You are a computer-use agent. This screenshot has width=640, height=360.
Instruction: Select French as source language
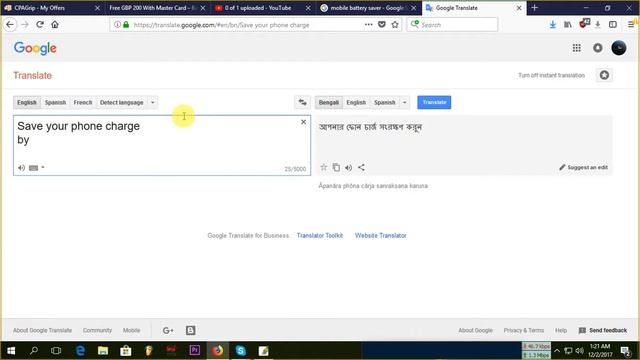tap(83, 102)
